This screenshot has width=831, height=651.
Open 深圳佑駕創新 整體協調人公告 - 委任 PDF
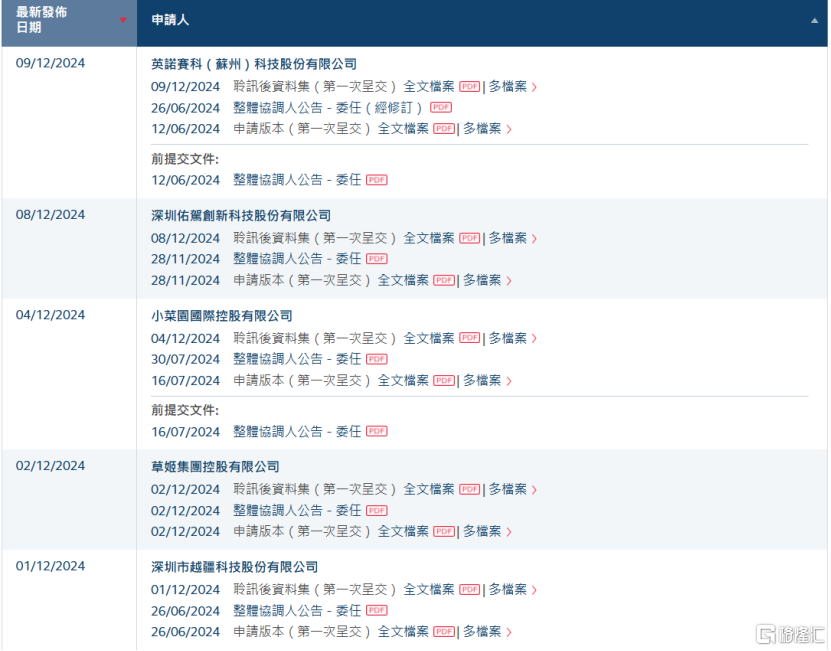click(x=377, y=259)
